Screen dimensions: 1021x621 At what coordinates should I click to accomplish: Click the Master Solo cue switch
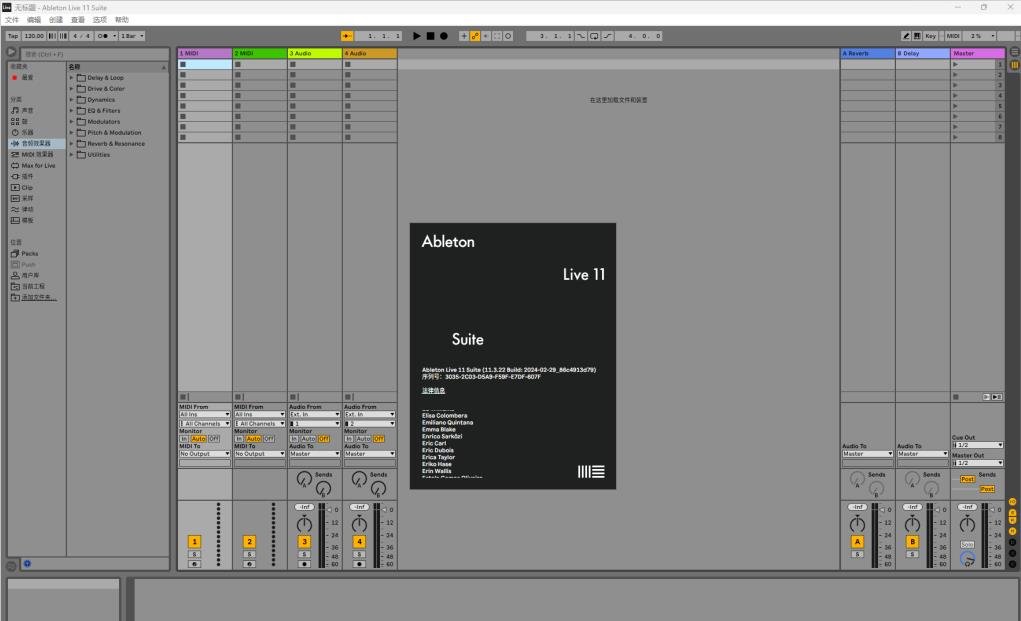pyautogui.click(x=968, y=544)
